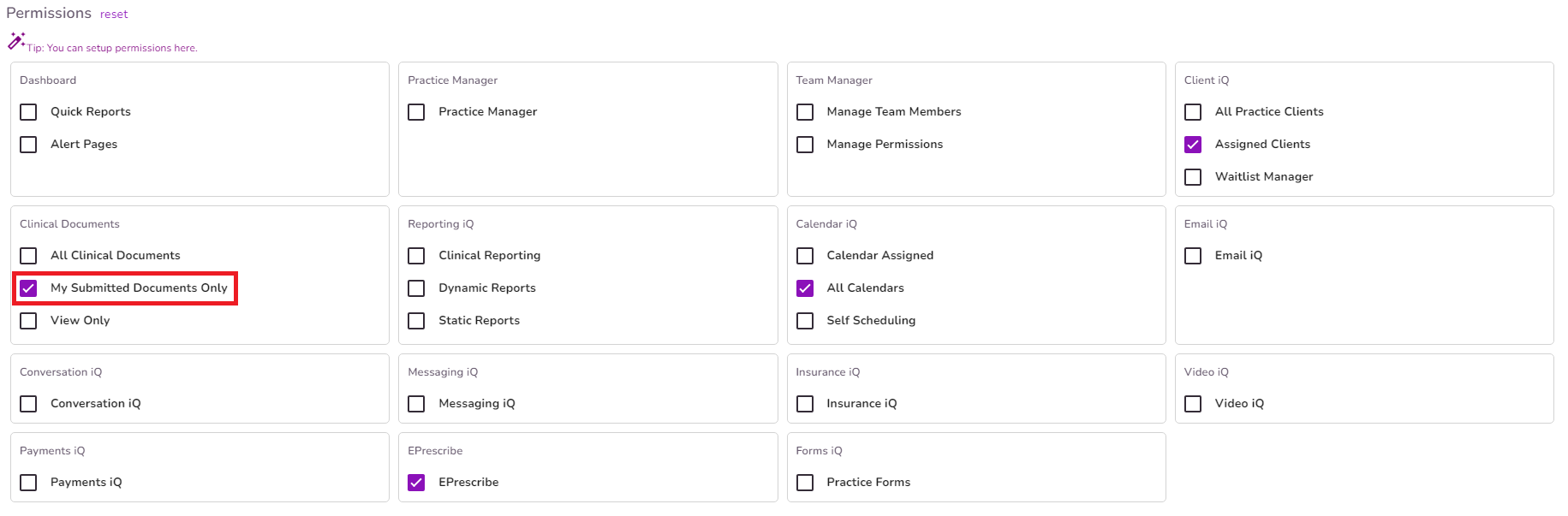Check Manage Team Members
This screenshot has width=1568, height=516.
pyautogui.click(x=804, y=111)
